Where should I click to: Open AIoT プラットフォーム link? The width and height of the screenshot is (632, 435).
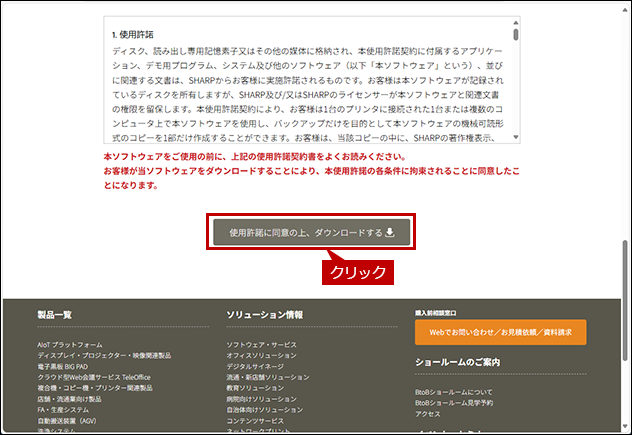coord(70,345)
